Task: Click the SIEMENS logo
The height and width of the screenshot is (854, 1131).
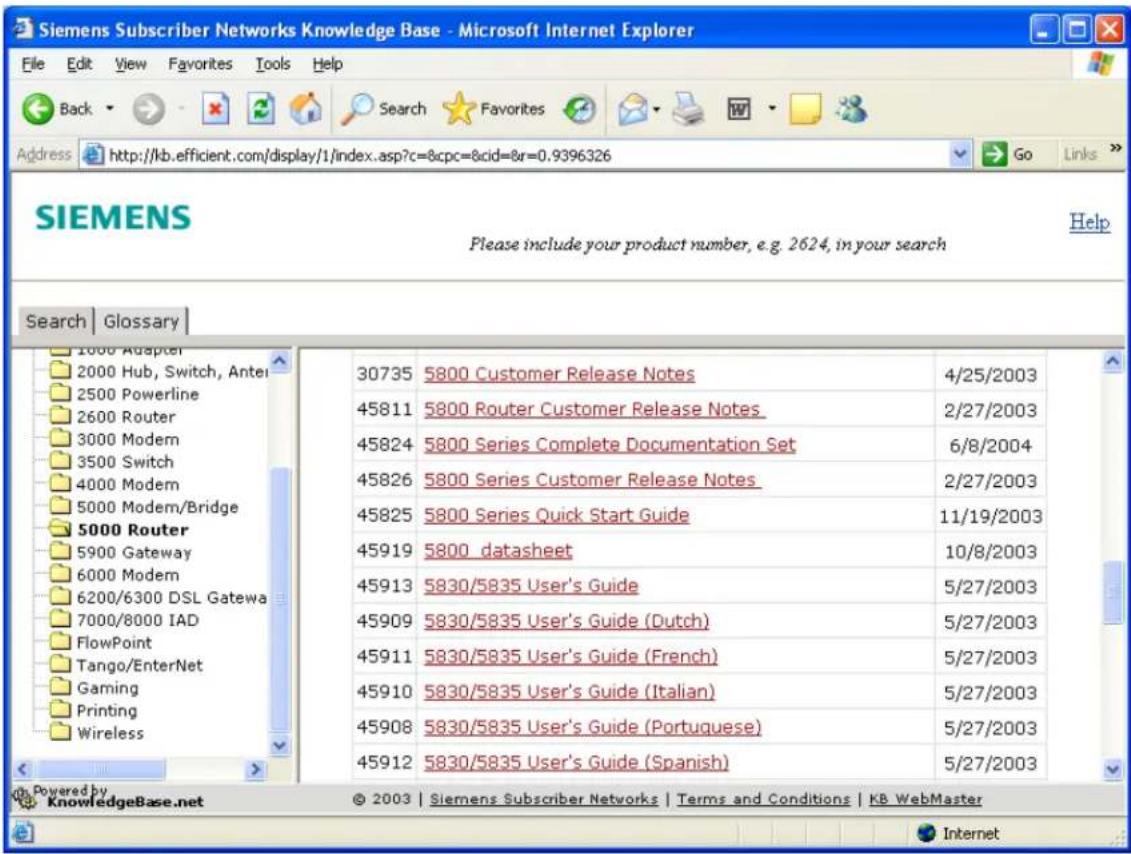Action: point(113,218)
